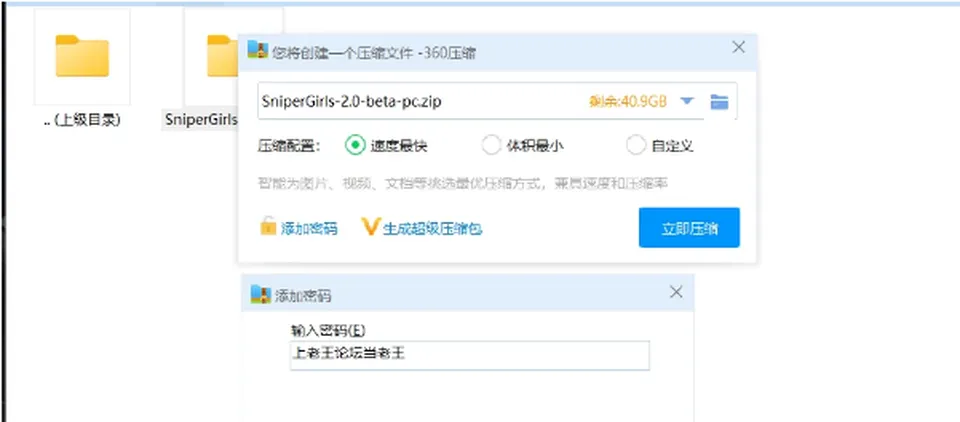Close the 添加密码 dialog
Image resolution: width=960 pixels, height=422 pixels.
(x=676, y=292)
